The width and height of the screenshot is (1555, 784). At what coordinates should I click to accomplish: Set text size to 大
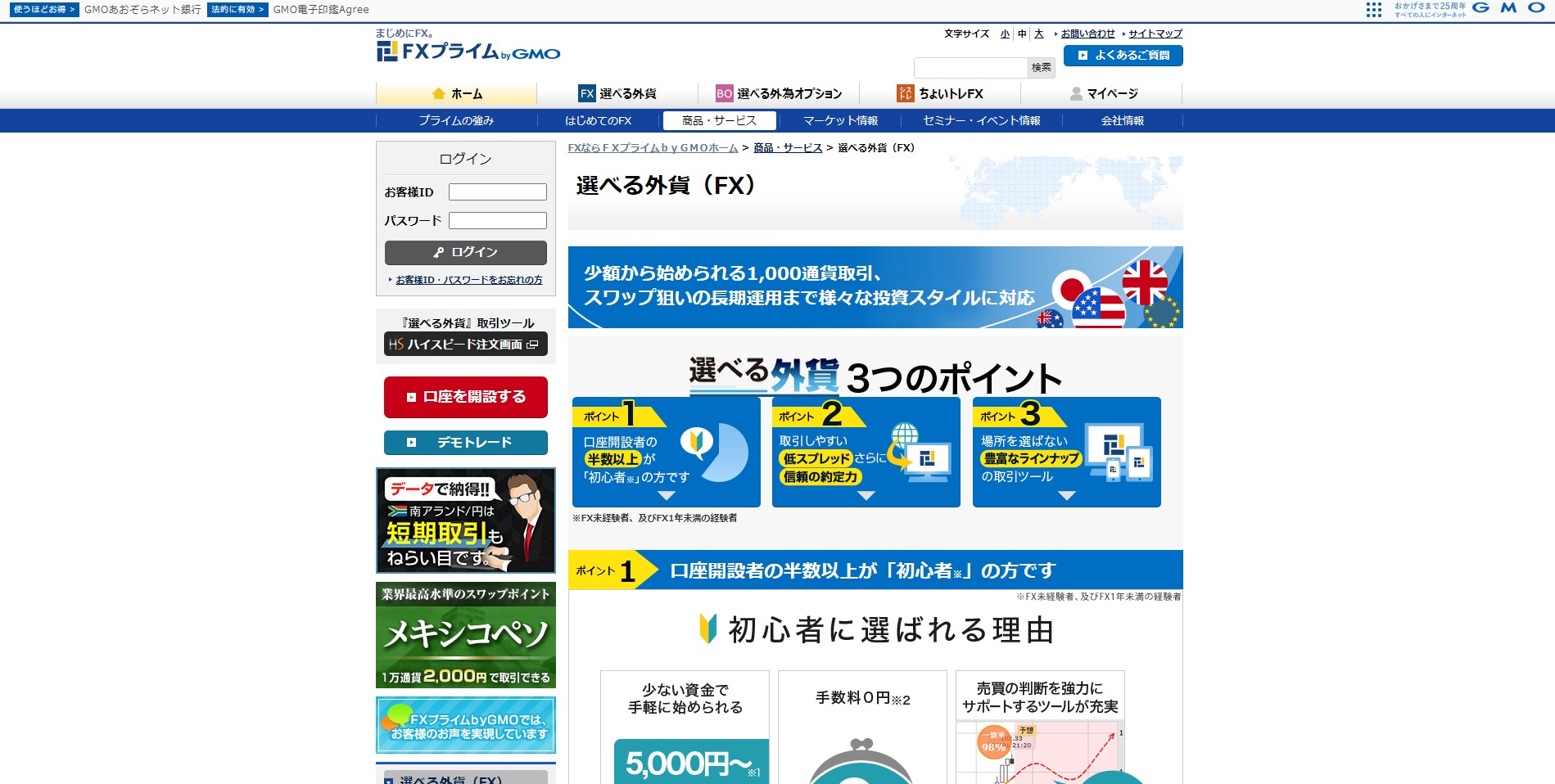coord(1039,34)
